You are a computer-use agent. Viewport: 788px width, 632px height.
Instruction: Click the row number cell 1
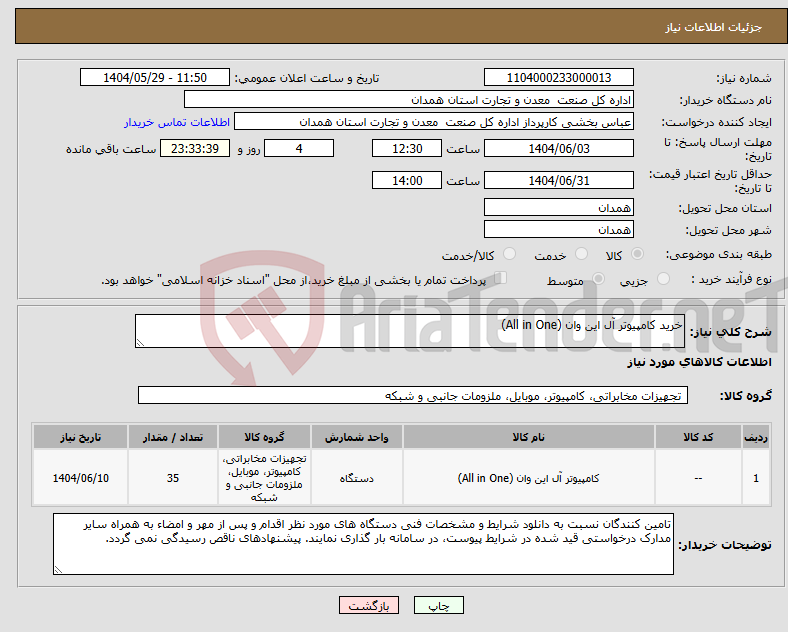[756, 478]
